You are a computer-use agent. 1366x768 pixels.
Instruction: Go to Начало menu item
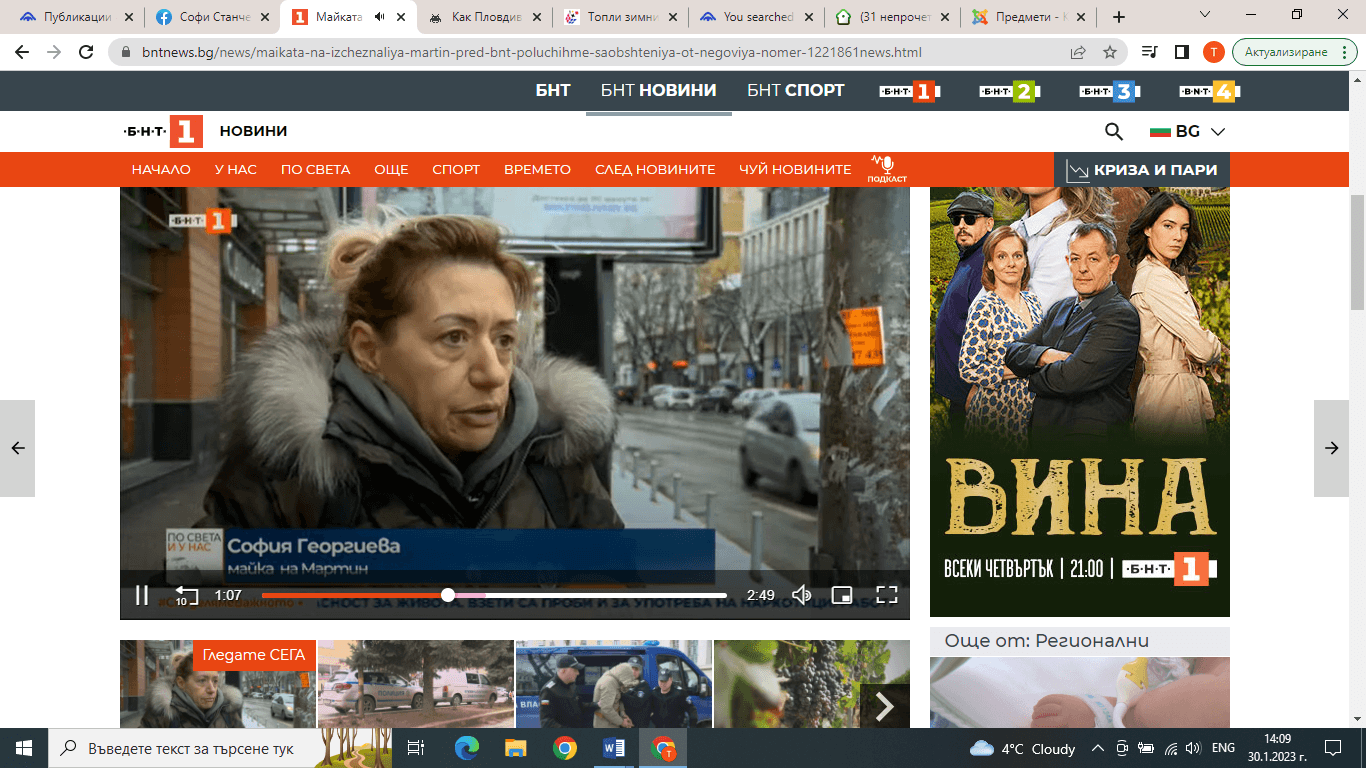click(161, 169)
